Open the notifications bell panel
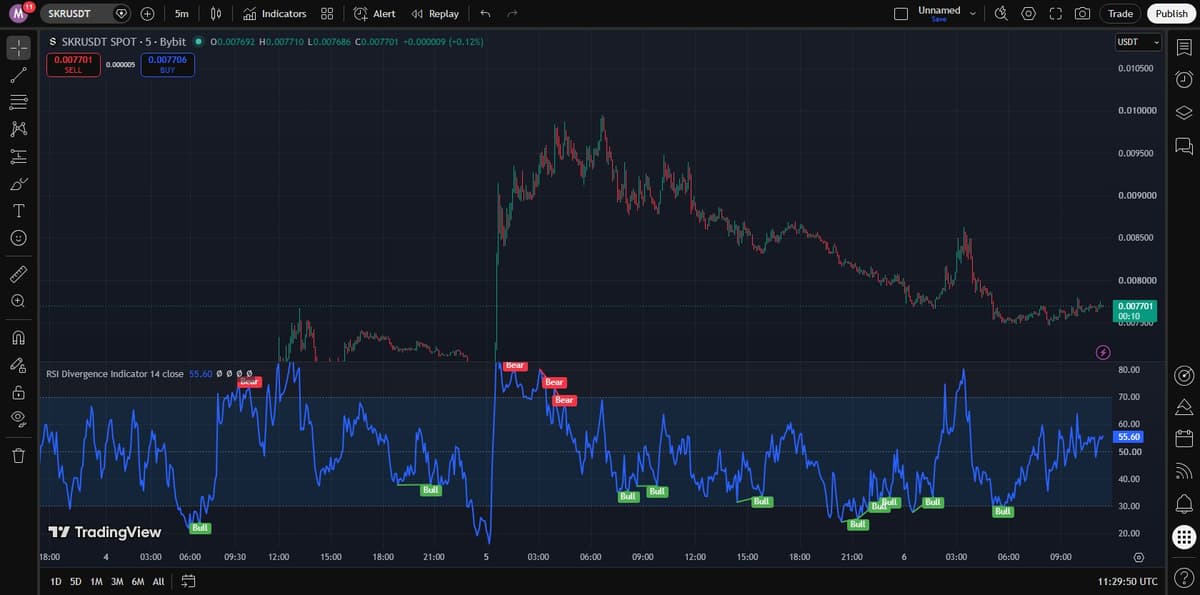 click(x=1184, y=503)
